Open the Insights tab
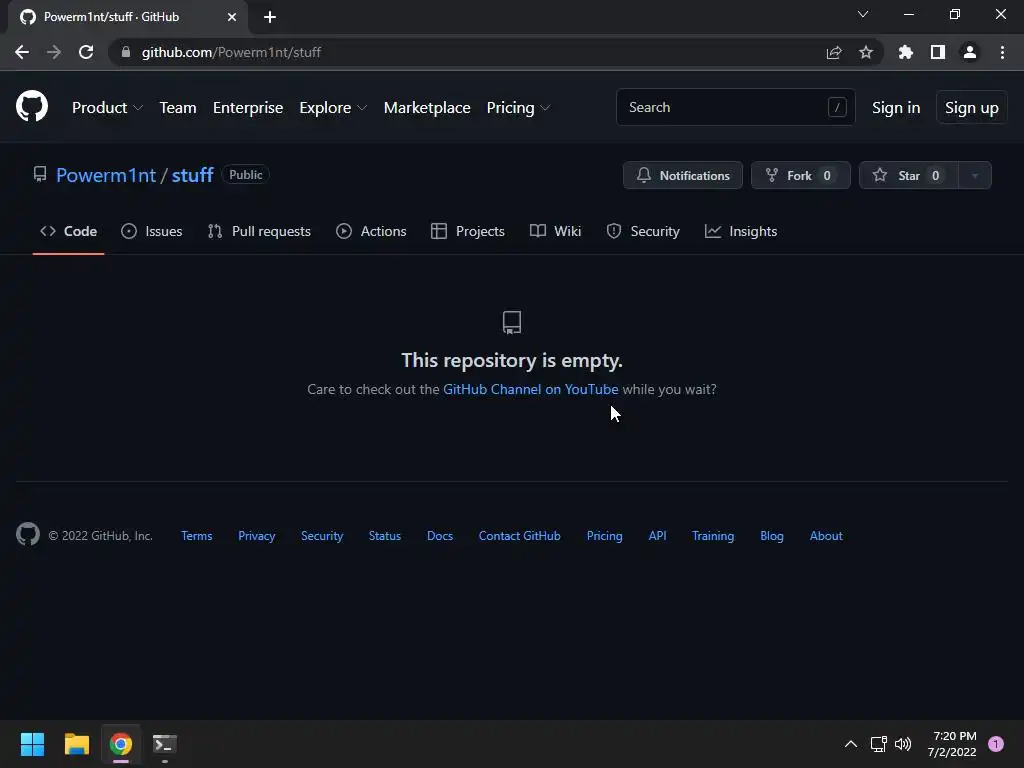This screenshot has width=1024, height=768. pos(741,231)
